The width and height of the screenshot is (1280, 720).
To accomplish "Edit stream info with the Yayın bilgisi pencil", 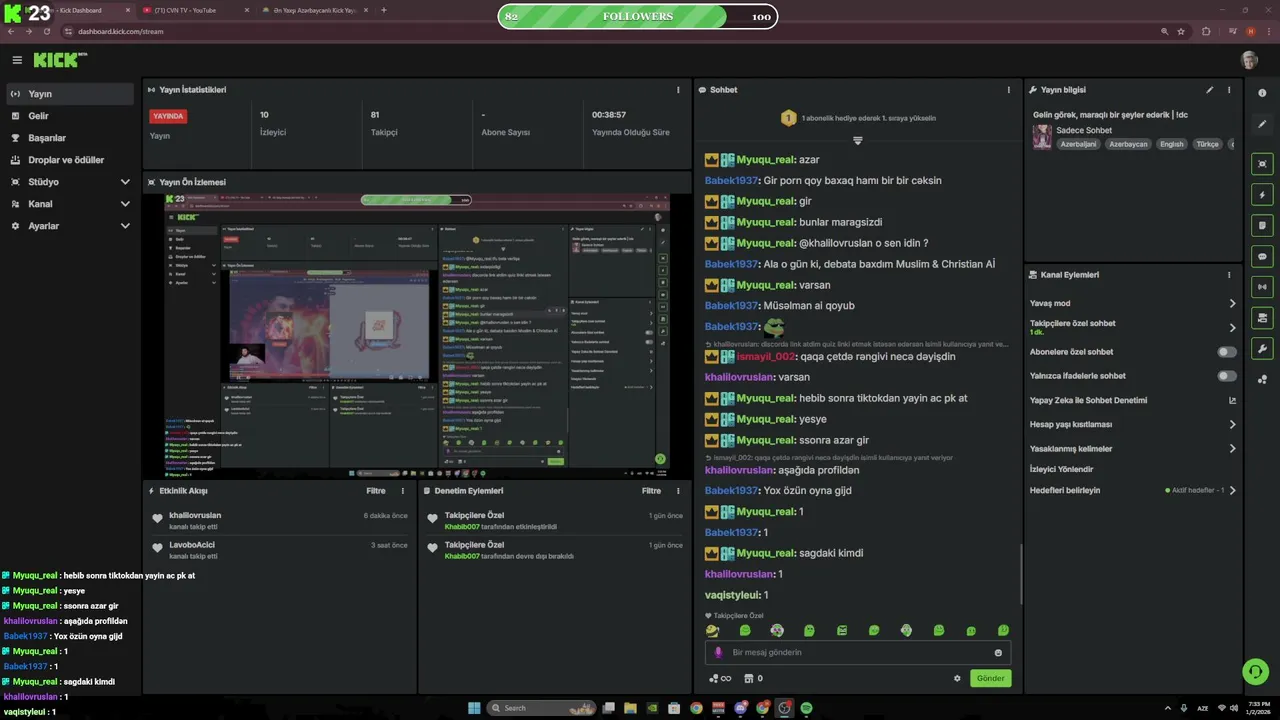I will (1209, 90).
